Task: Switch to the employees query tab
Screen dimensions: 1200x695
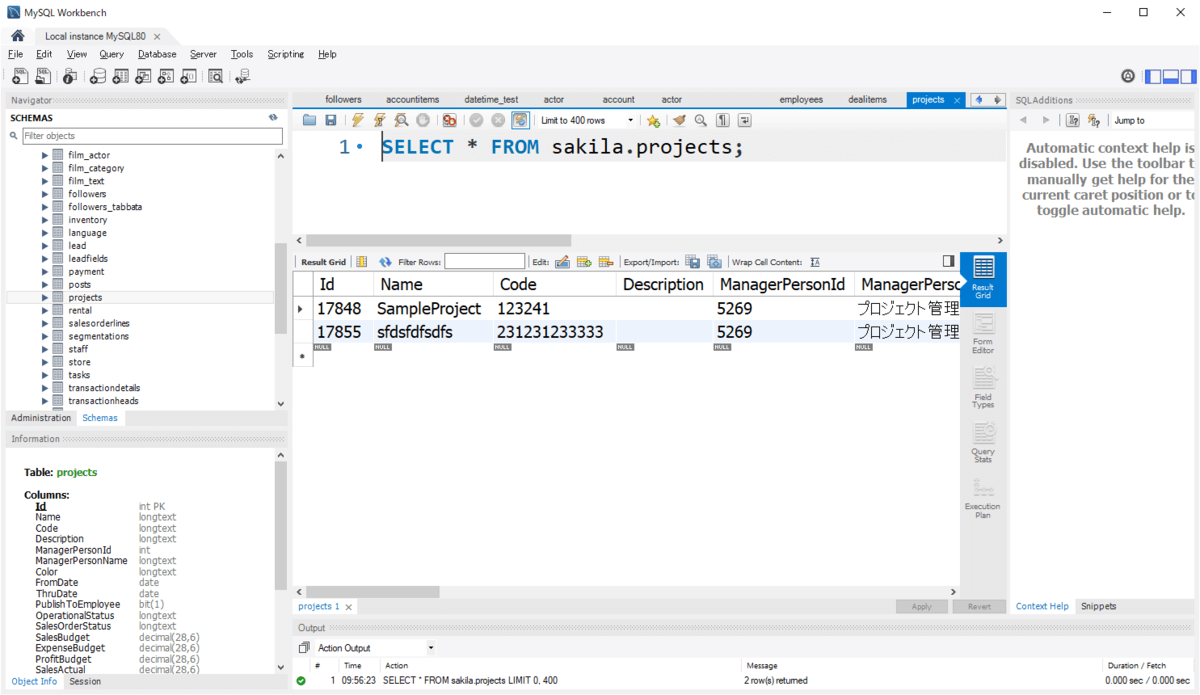Action: (801, 100)
